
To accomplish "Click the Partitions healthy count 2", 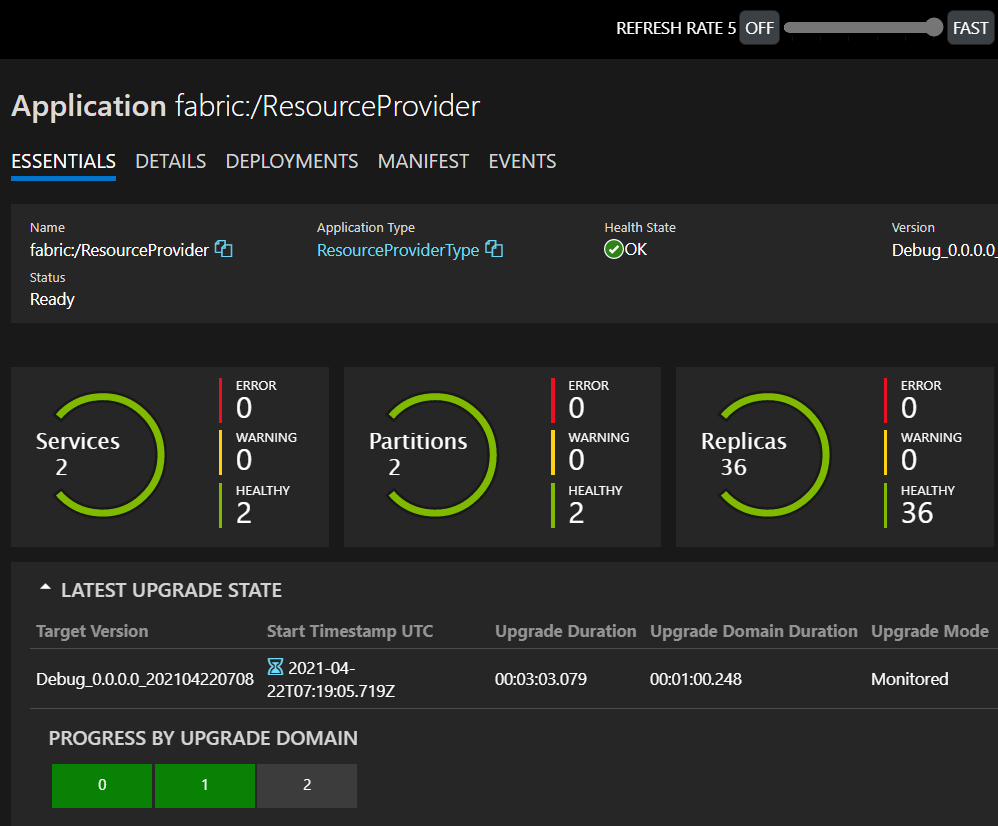I will (x=576, y=513).
